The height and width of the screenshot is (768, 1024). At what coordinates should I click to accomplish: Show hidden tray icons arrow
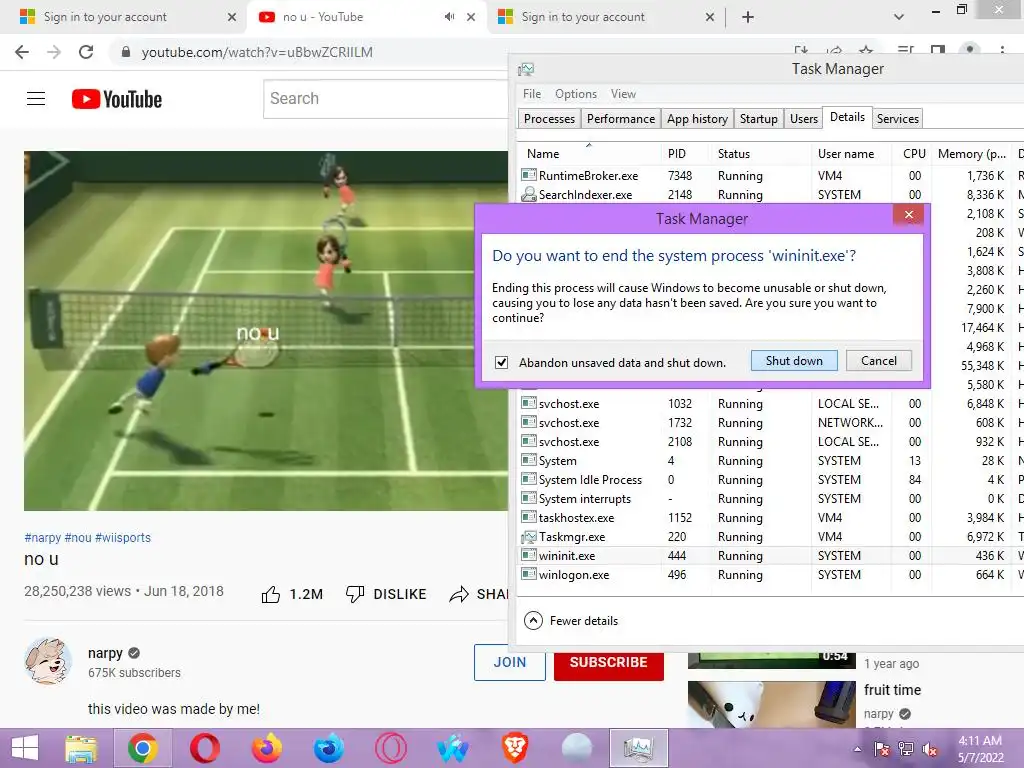857,749
